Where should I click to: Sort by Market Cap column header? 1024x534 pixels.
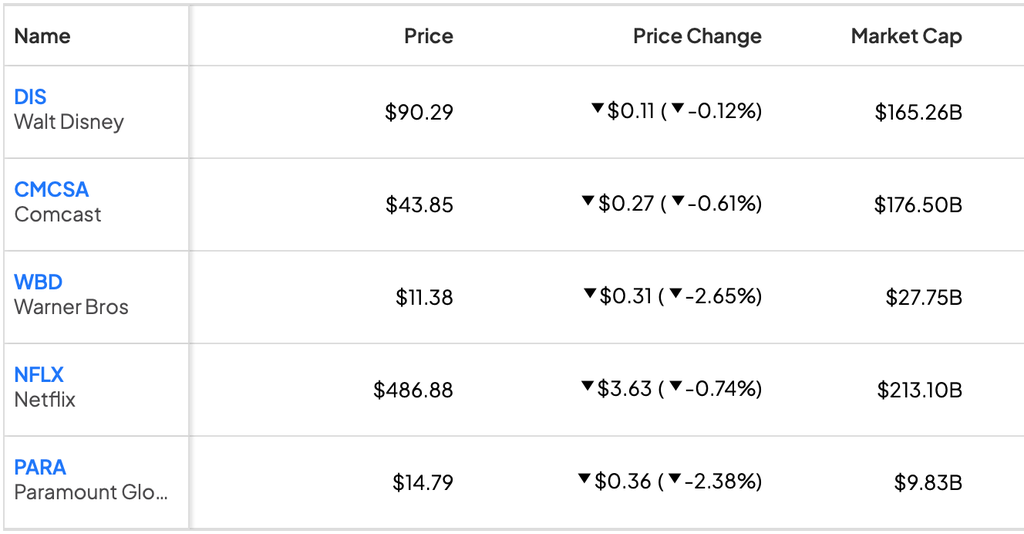(906, 36)
